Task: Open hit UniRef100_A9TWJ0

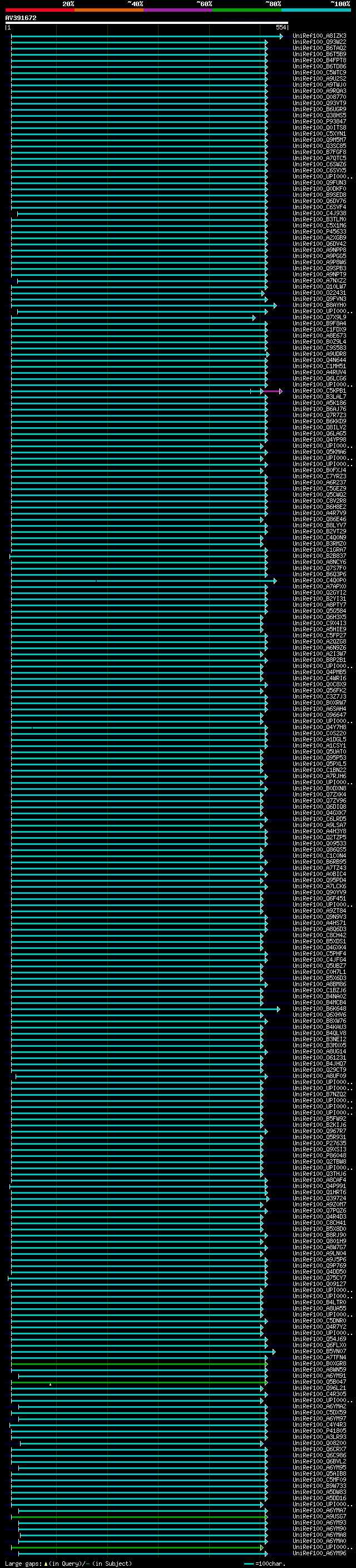Action: (x=319, y=85)
